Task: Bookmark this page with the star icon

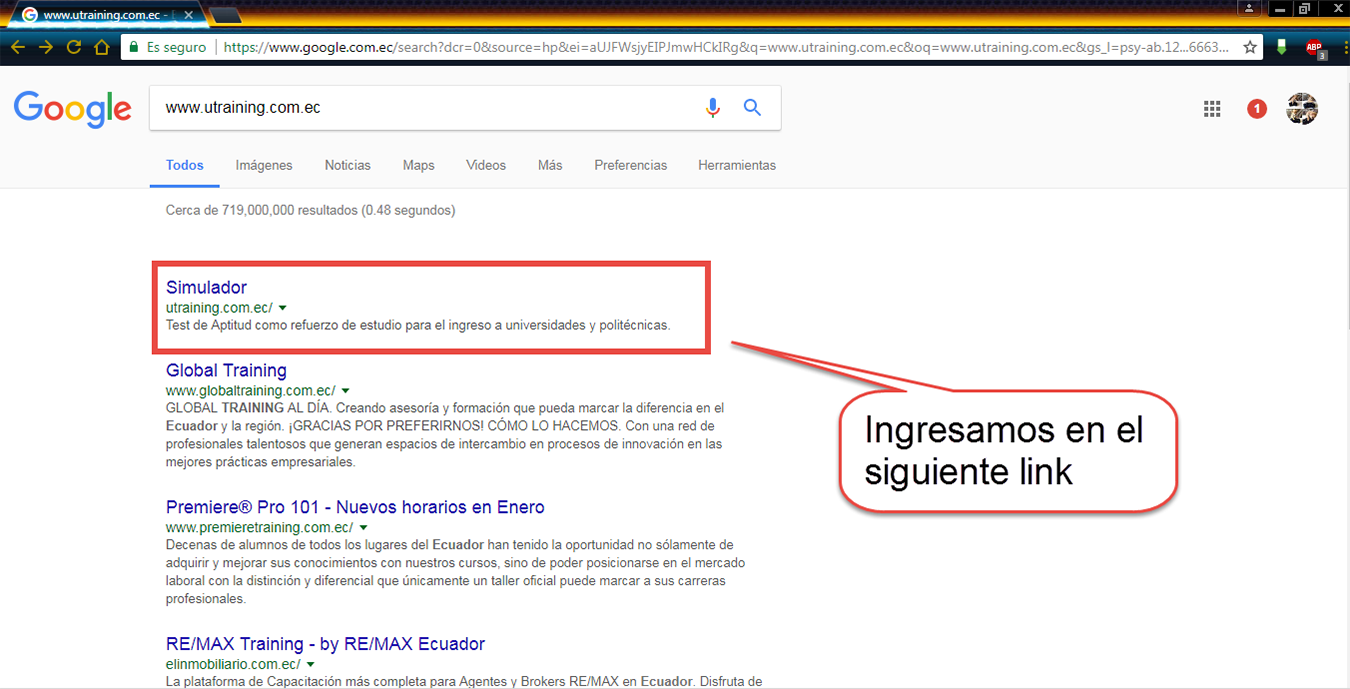Action: [x=1250, y=47]
